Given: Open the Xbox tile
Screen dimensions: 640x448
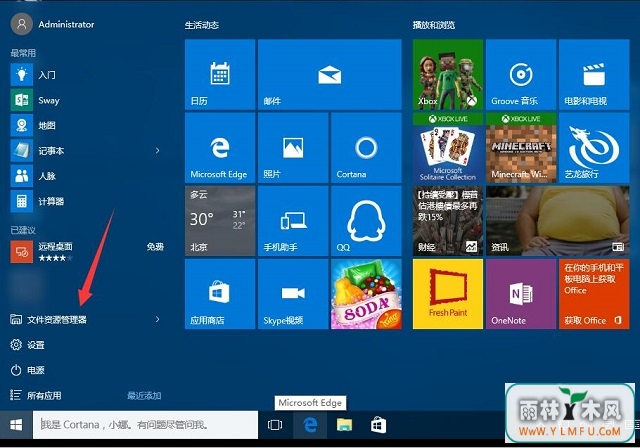Looking at the screenshot, I should tap(448, 74).
